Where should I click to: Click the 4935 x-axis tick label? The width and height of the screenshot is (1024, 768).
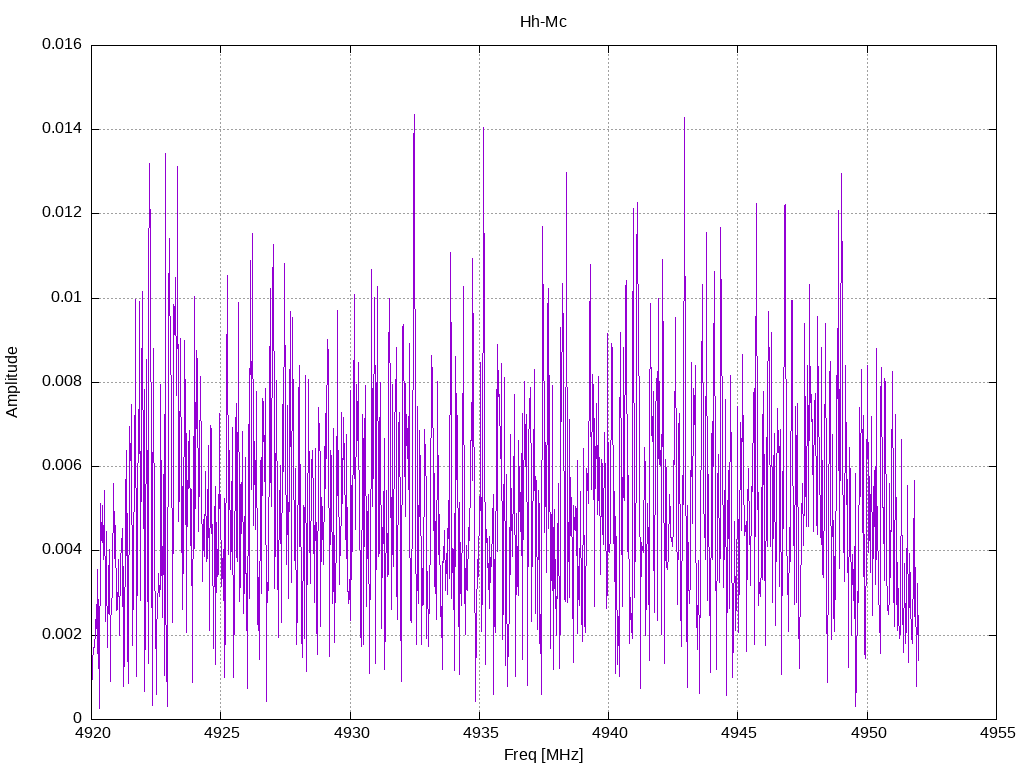480,733
